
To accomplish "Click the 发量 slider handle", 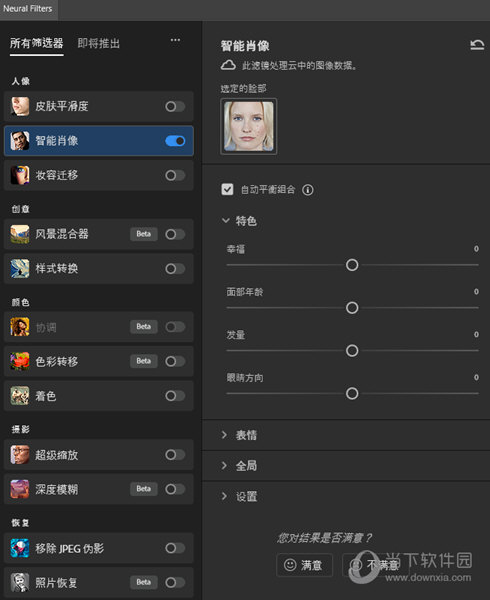I will click(352, 351).
